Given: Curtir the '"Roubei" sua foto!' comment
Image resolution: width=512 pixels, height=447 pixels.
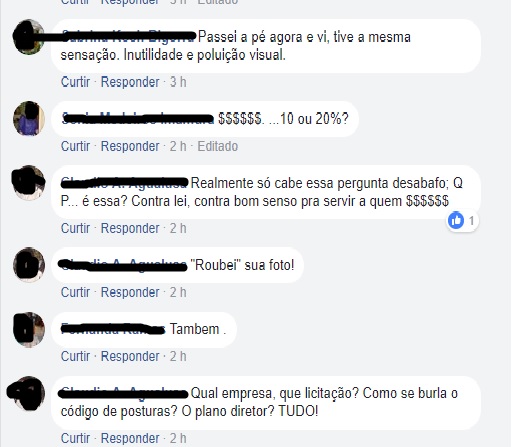Looking at the screenshot, I should point(75,292).
